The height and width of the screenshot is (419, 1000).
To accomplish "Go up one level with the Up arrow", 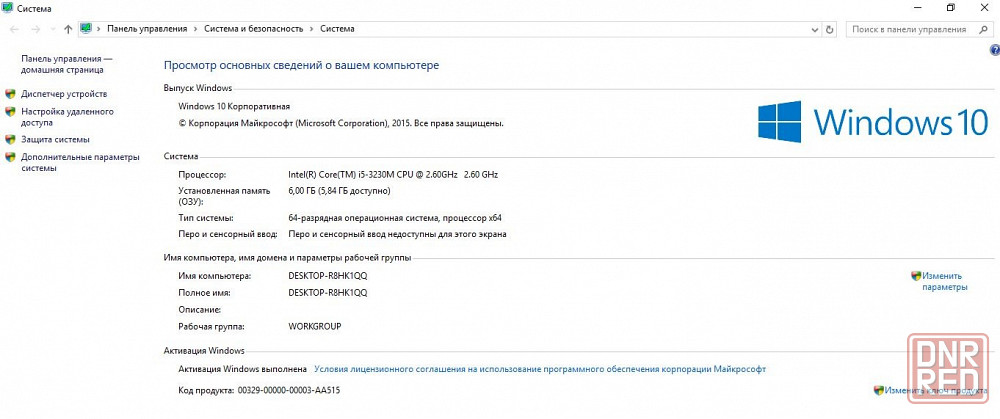I will pyautogui.click(x=69, y=29).
